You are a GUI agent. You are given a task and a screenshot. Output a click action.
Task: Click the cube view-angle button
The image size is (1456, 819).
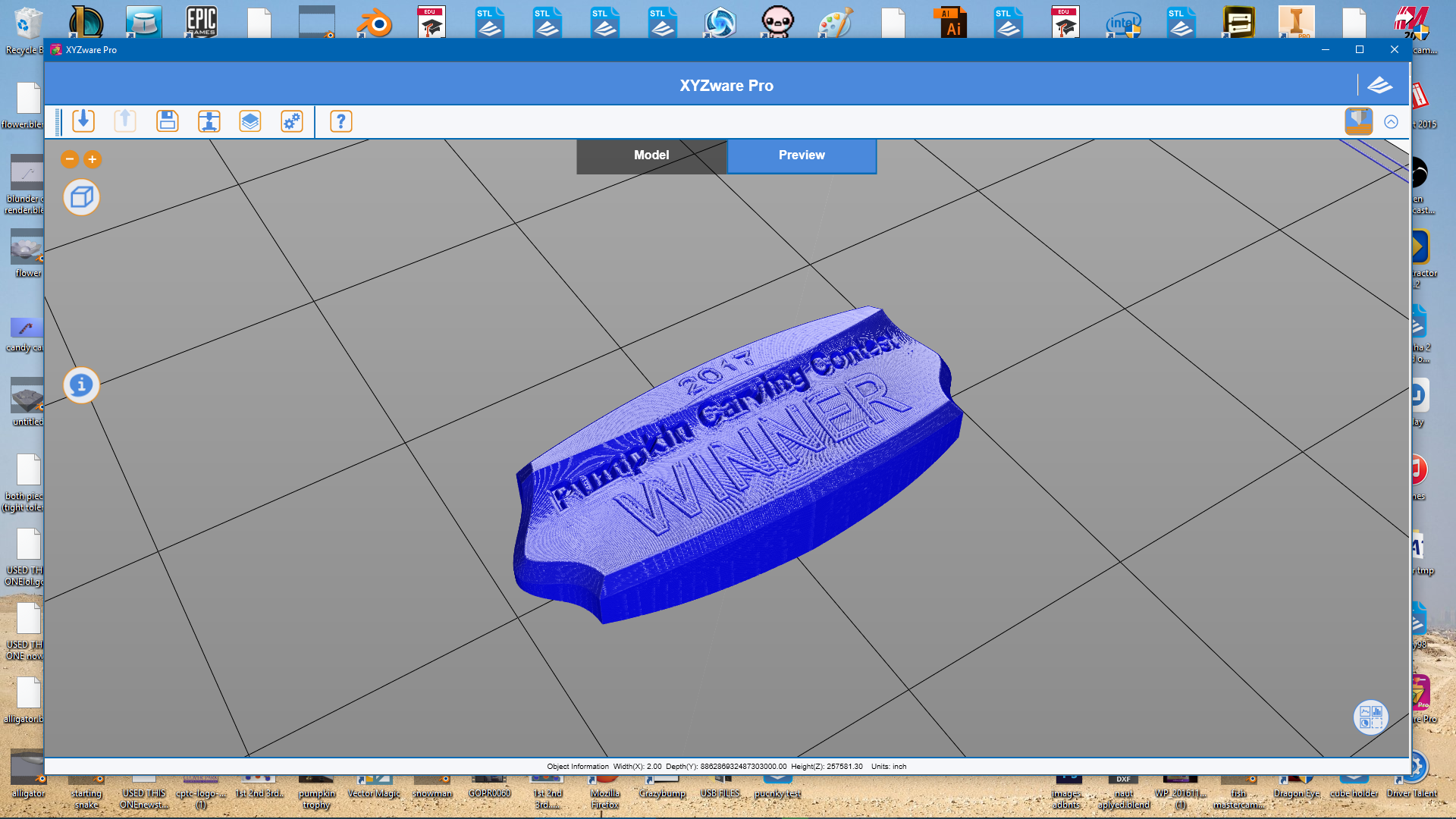coord(81,198)
